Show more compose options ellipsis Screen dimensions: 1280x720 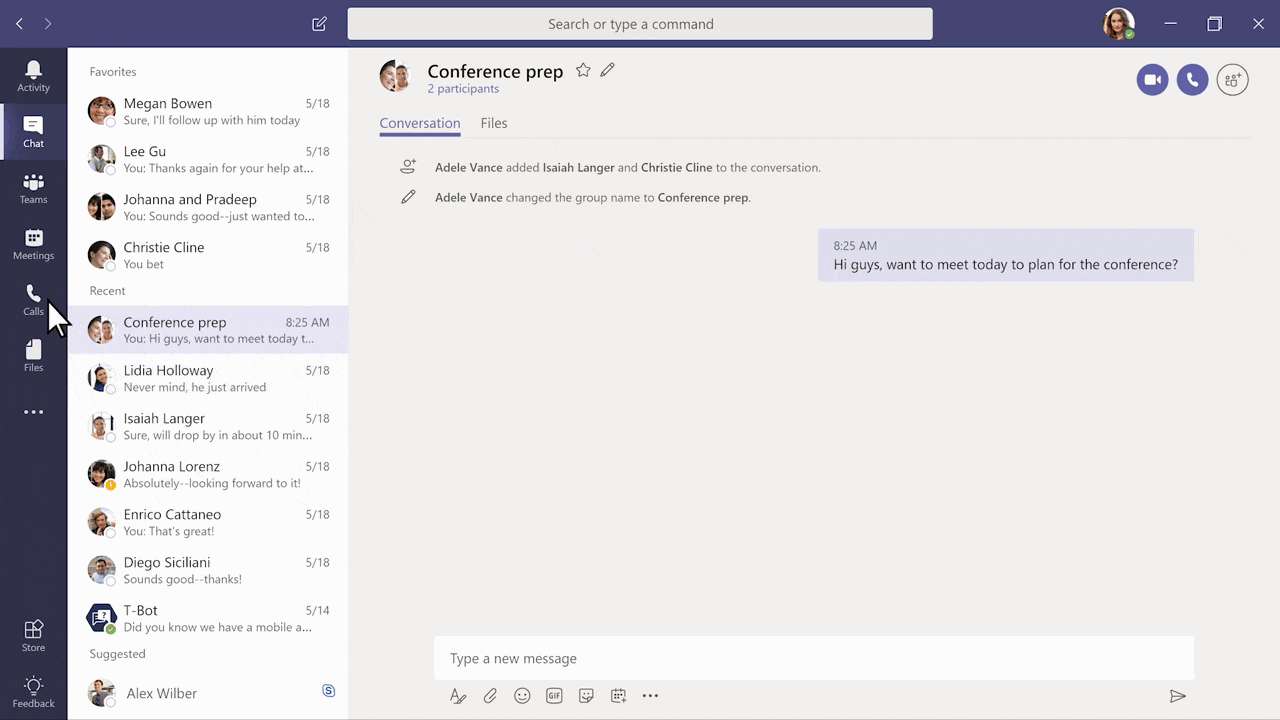(650, 696)
